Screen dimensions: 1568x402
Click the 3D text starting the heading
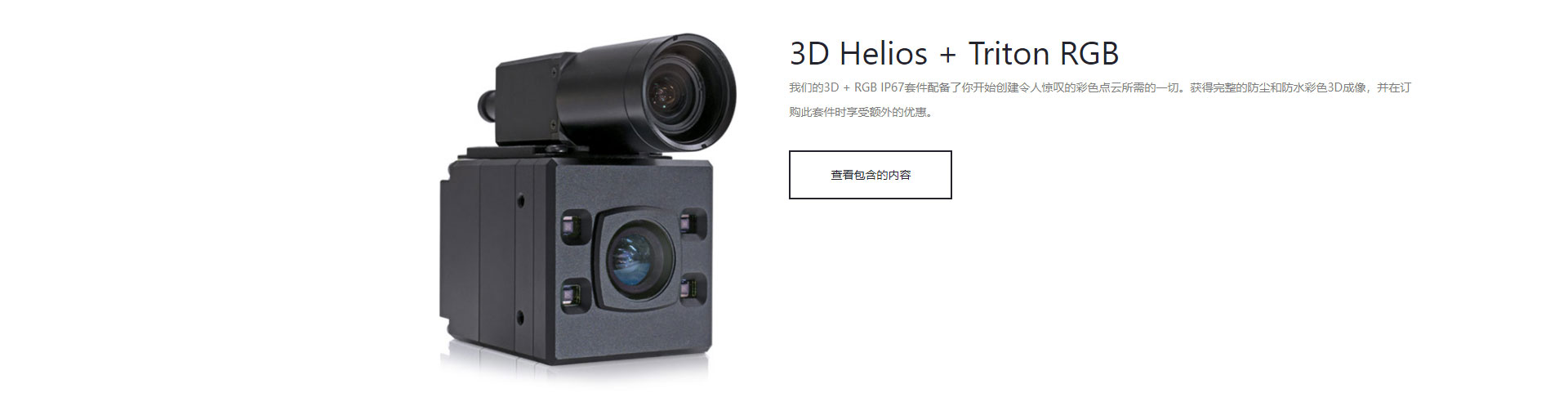[x=809, y=54]
